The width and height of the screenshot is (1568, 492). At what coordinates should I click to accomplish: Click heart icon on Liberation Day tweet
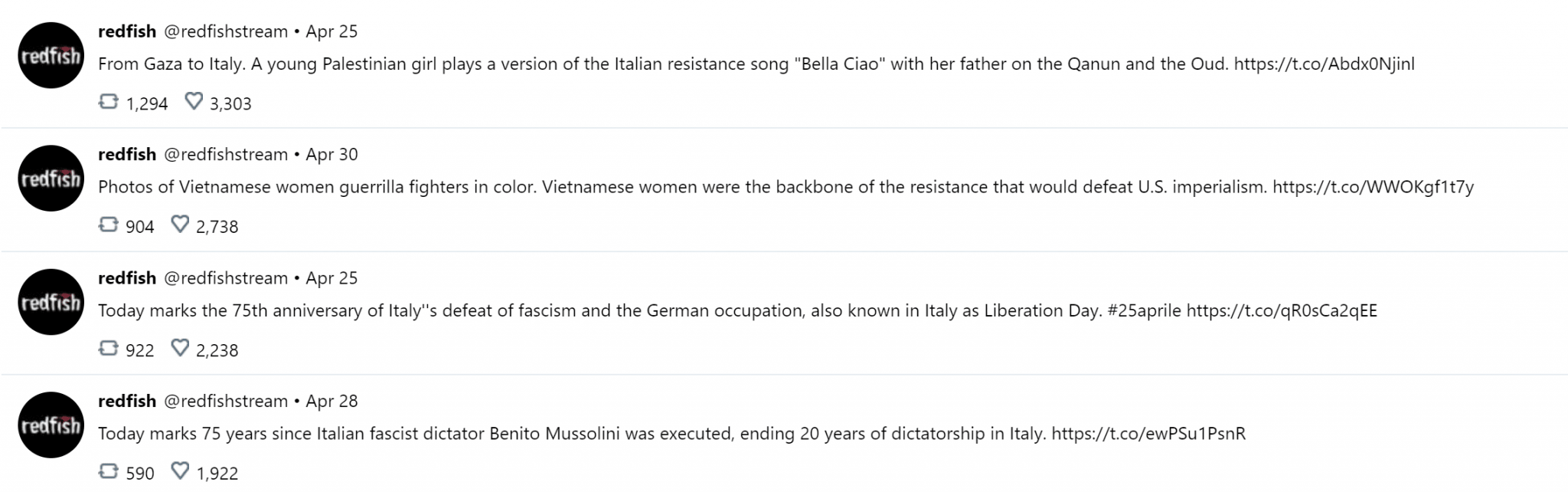click(x=180, y=349)
